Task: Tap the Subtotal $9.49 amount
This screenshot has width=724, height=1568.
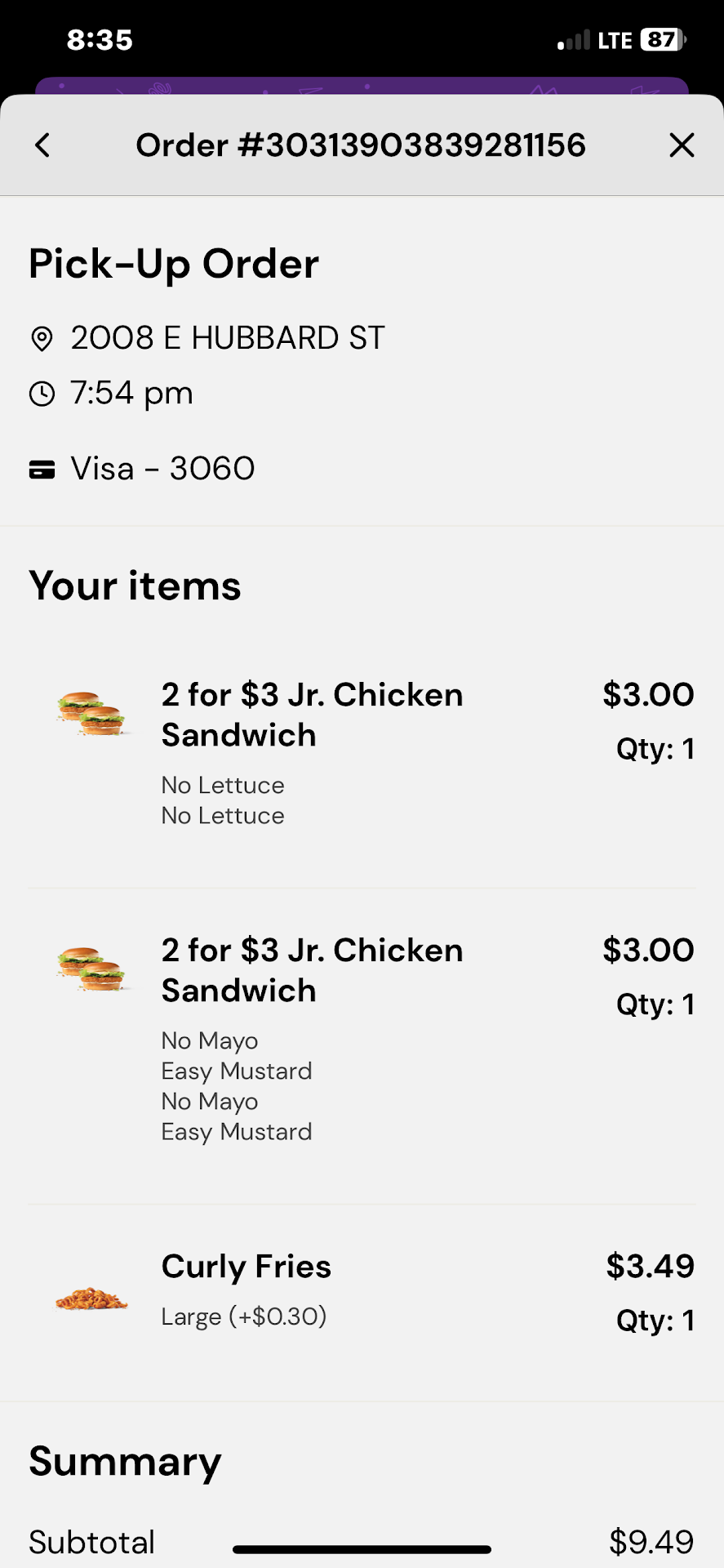Action: tap(651, 1542)
